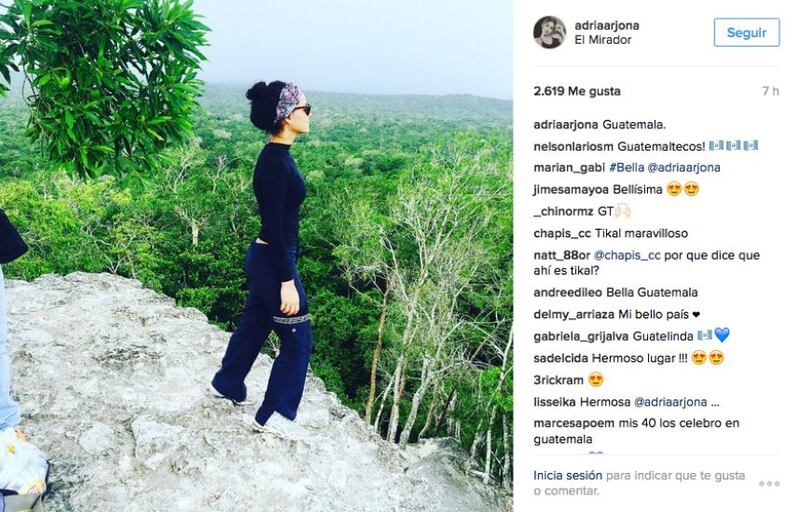
Task: Open the sadelcida commenter profile
Action: coord(561,359)
